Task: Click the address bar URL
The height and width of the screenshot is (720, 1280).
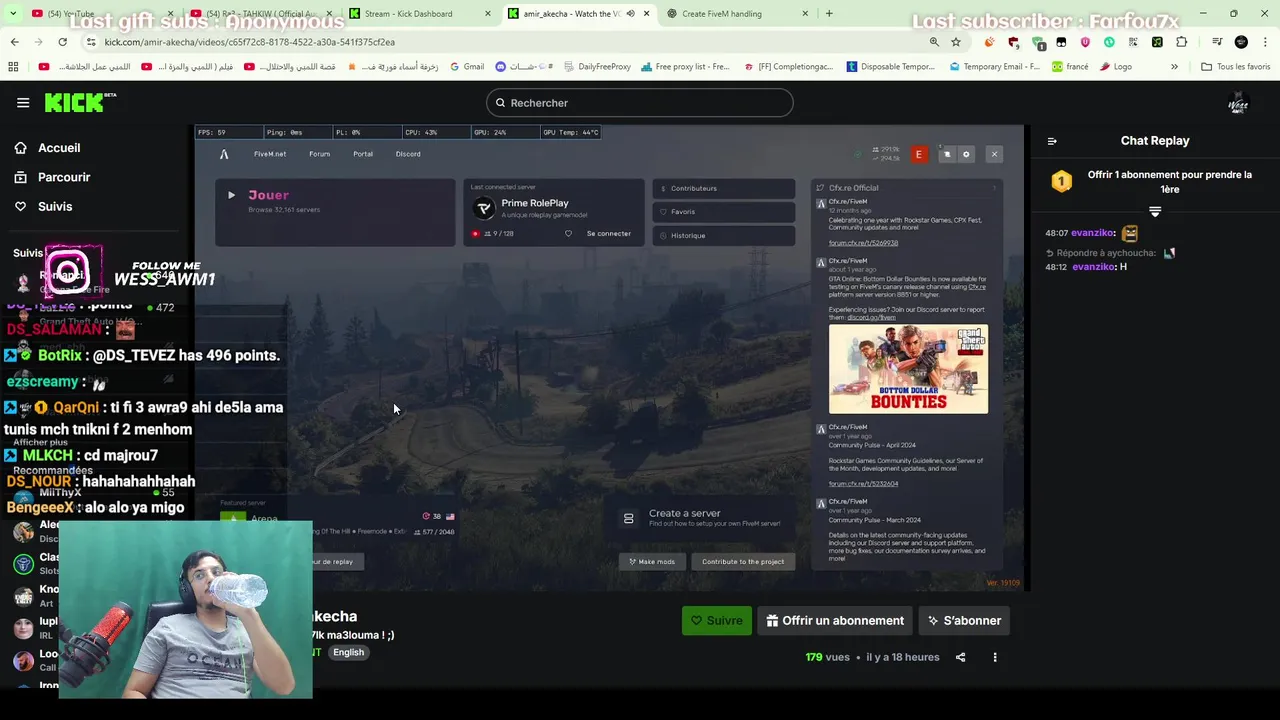Action: [x=249, y=42]
